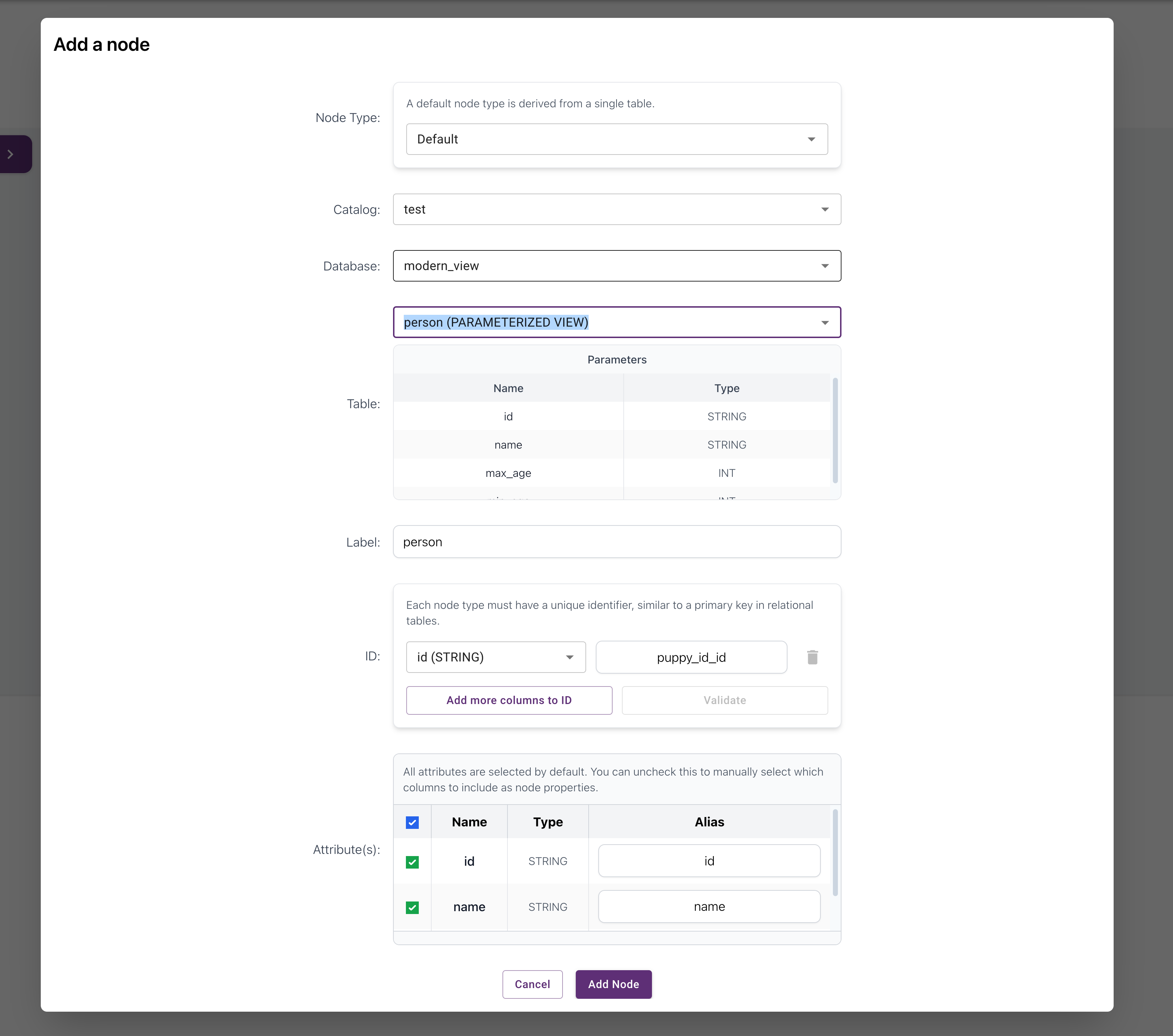Image resolution: width=1173 pixels, height=1036 pixels.
Task: Open the Node Type dropdown showing Default
Action: [617, 139]
